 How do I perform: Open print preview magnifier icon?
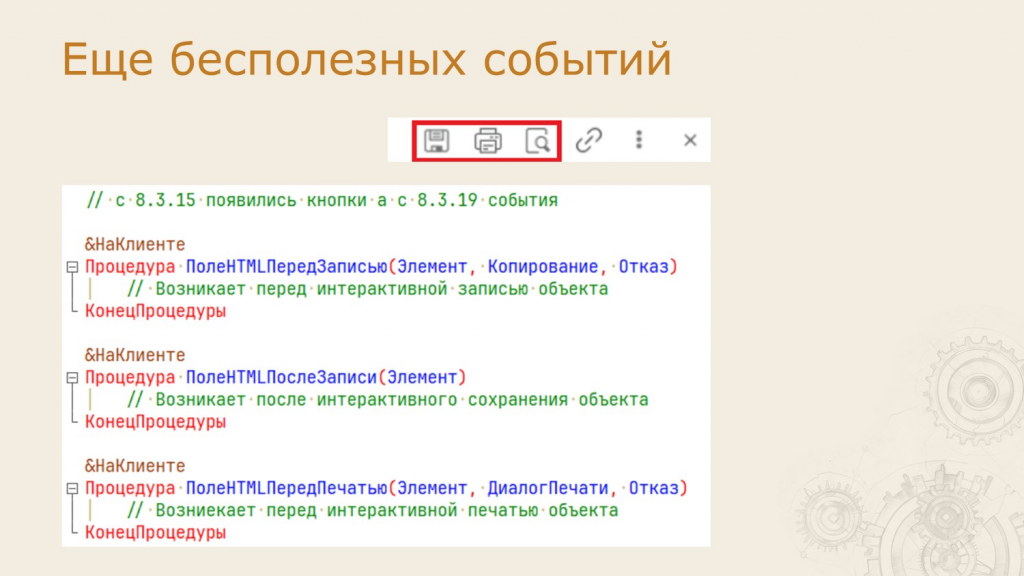[x=537, y=140]
